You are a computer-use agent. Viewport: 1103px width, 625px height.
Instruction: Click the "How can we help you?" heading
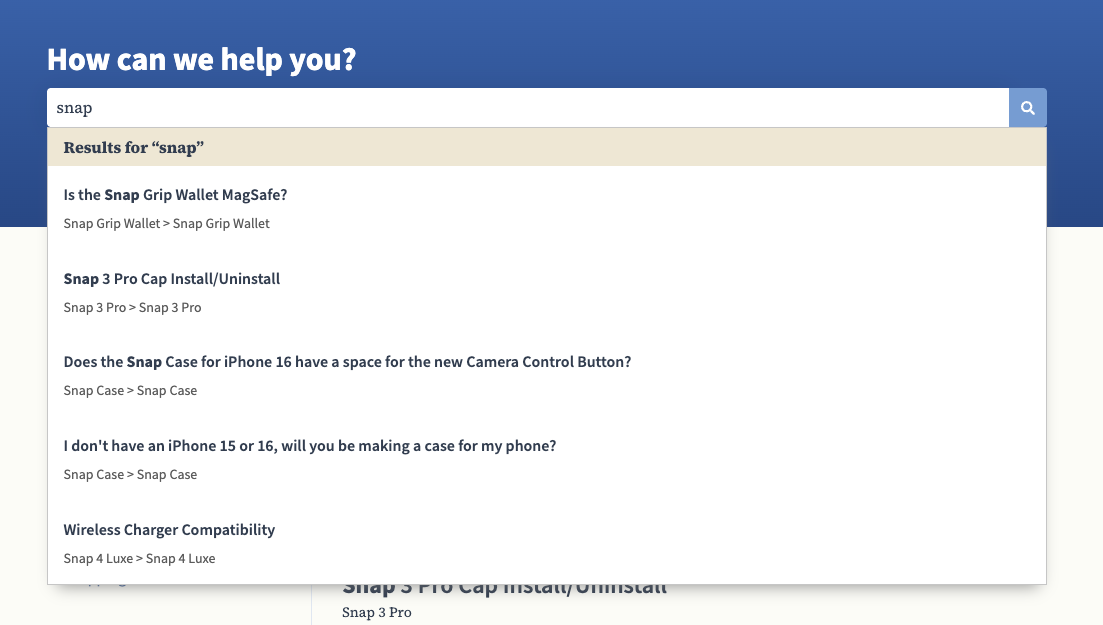pos(201,60)
